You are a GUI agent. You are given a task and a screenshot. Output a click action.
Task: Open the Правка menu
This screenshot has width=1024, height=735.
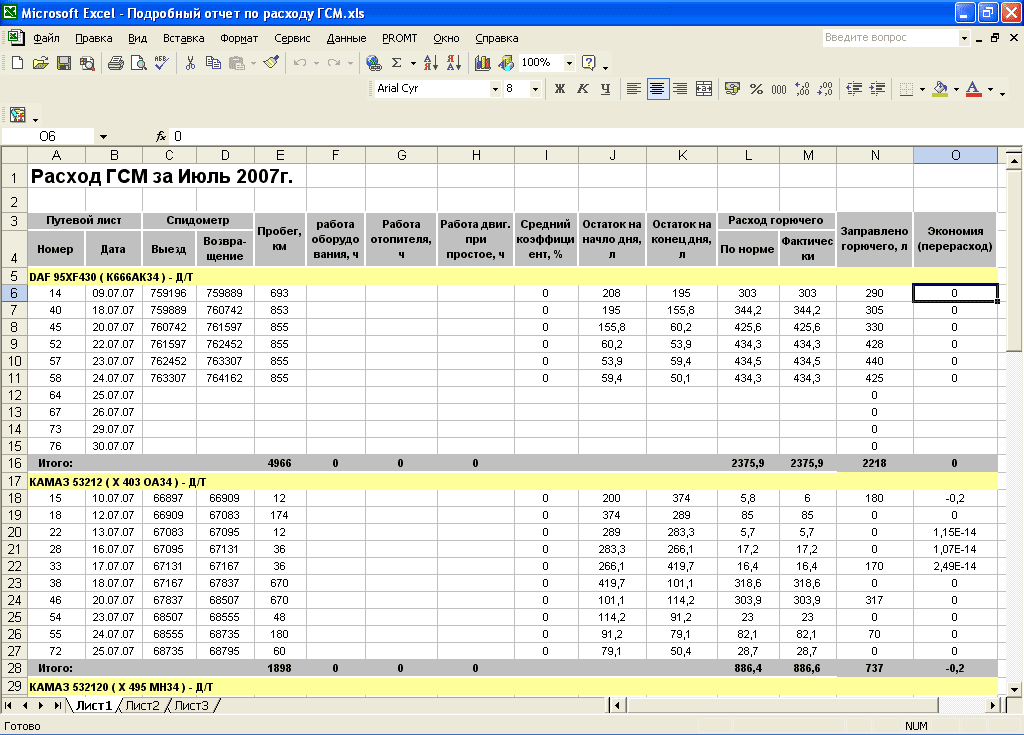point(93,38)
